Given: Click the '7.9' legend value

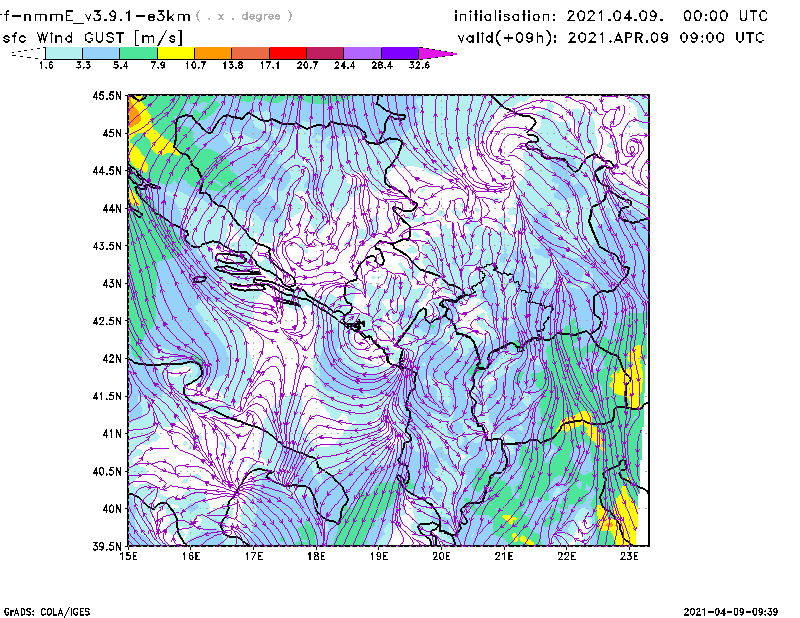Looking at the screenshot, I should (158, 65).
